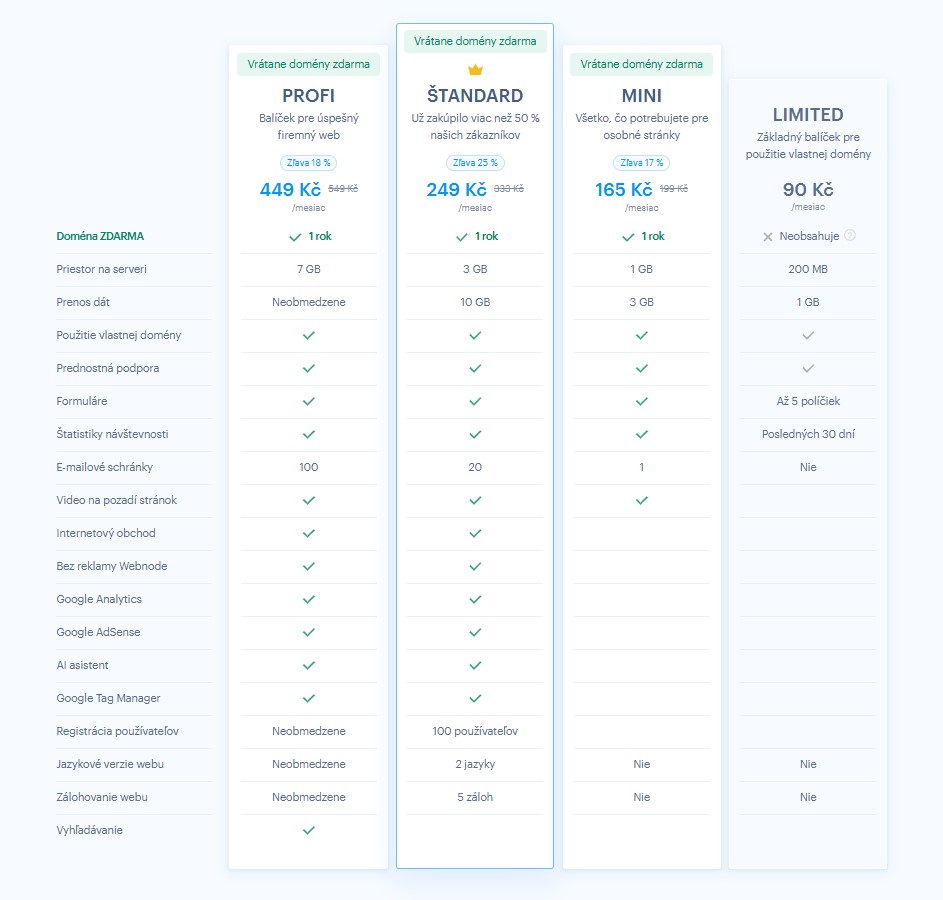Click the Vyhľadávanie row label
The image size is (943, 900).
[x=90, y=830]
